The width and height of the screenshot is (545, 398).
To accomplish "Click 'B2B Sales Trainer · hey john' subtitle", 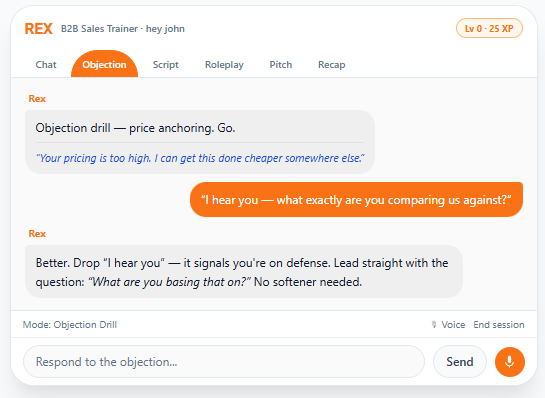I will 123,29.
